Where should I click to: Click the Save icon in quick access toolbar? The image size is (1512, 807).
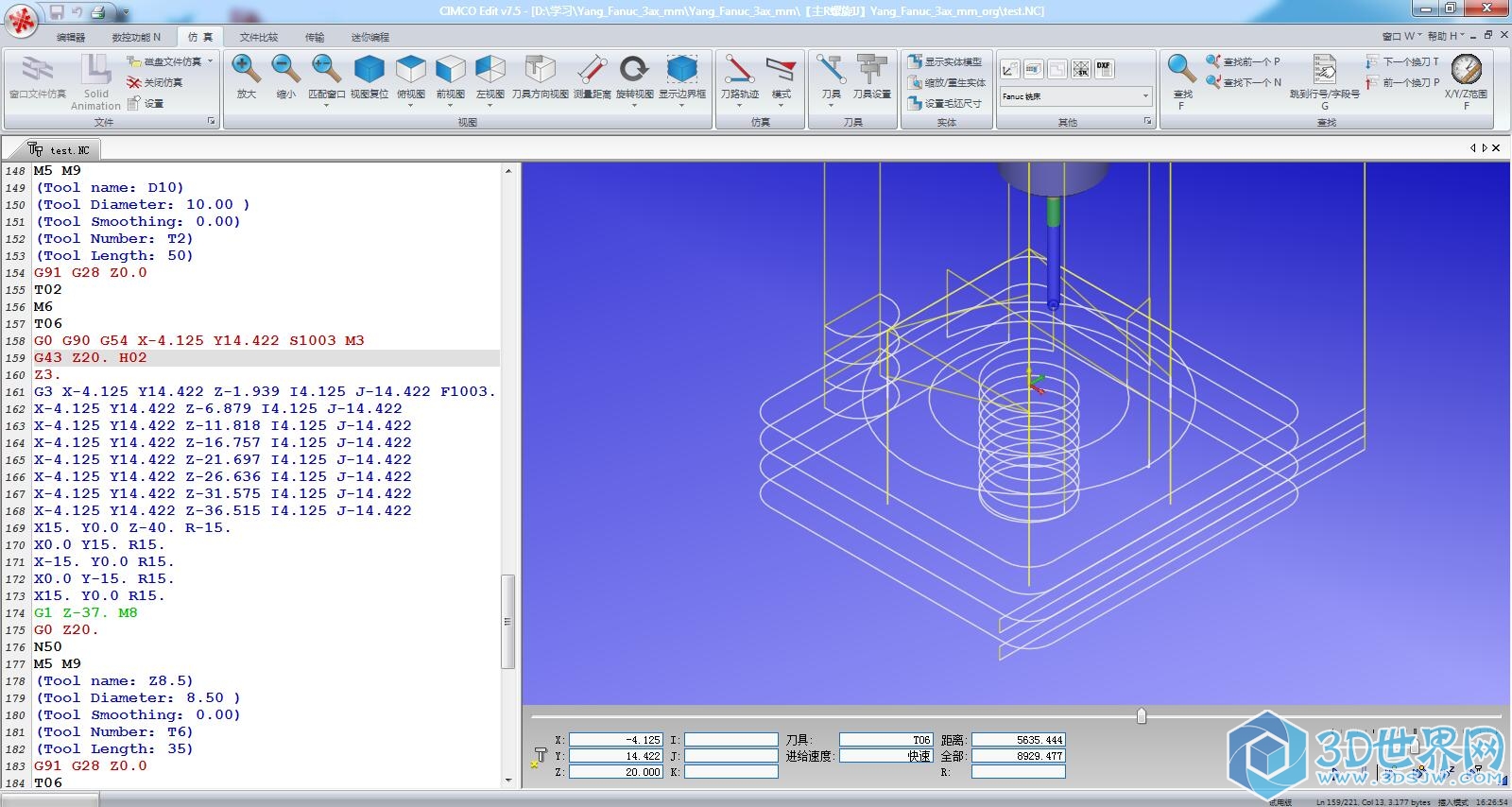tap(57, 12)
